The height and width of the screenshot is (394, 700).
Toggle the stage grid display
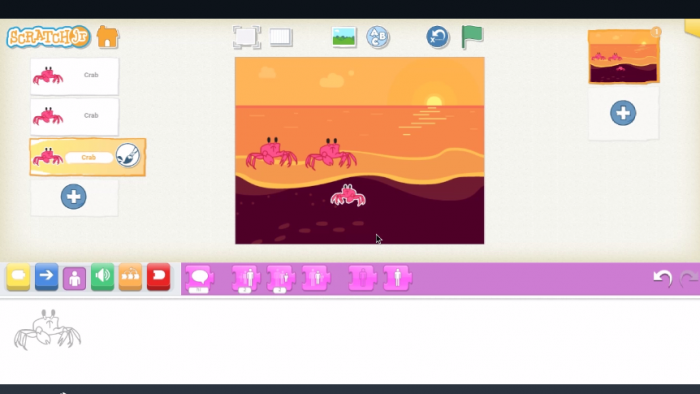coord(281,37)
